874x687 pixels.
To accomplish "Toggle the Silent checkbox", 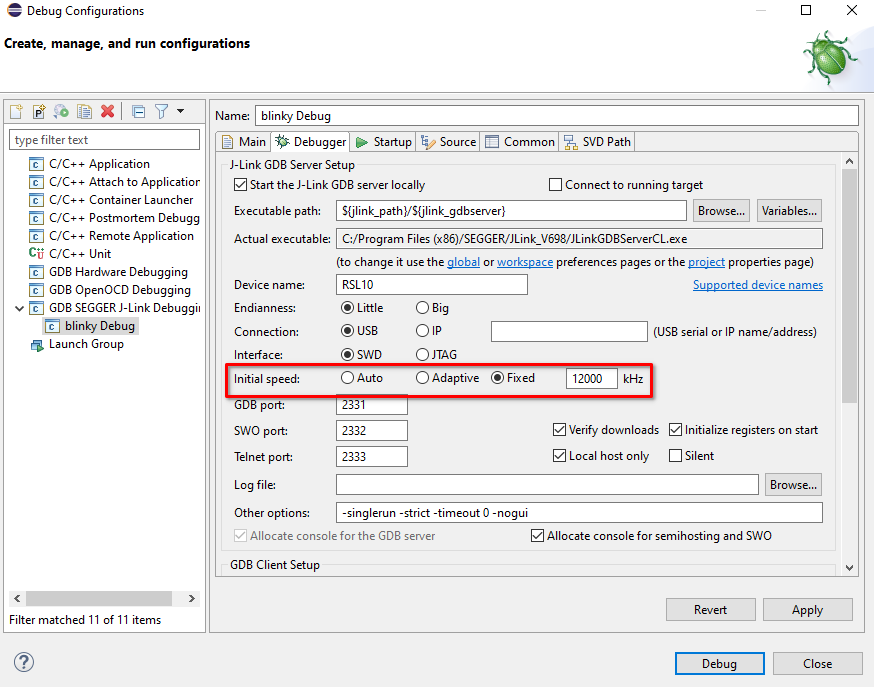I will [x=676, y=456].
